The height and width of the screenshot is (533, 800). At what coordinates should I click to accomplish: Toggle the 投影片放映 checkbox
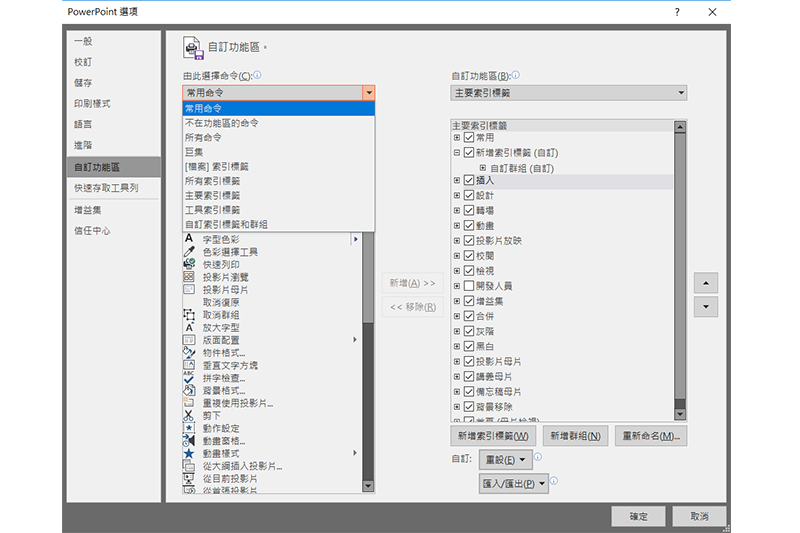click(469, 240)
